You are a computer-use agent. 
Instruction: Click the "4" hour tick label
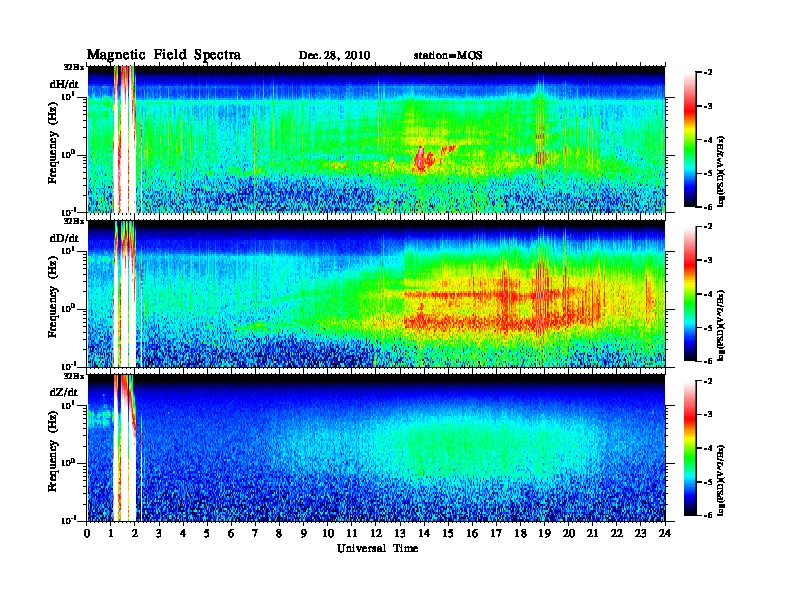click(x=183, y=533)
